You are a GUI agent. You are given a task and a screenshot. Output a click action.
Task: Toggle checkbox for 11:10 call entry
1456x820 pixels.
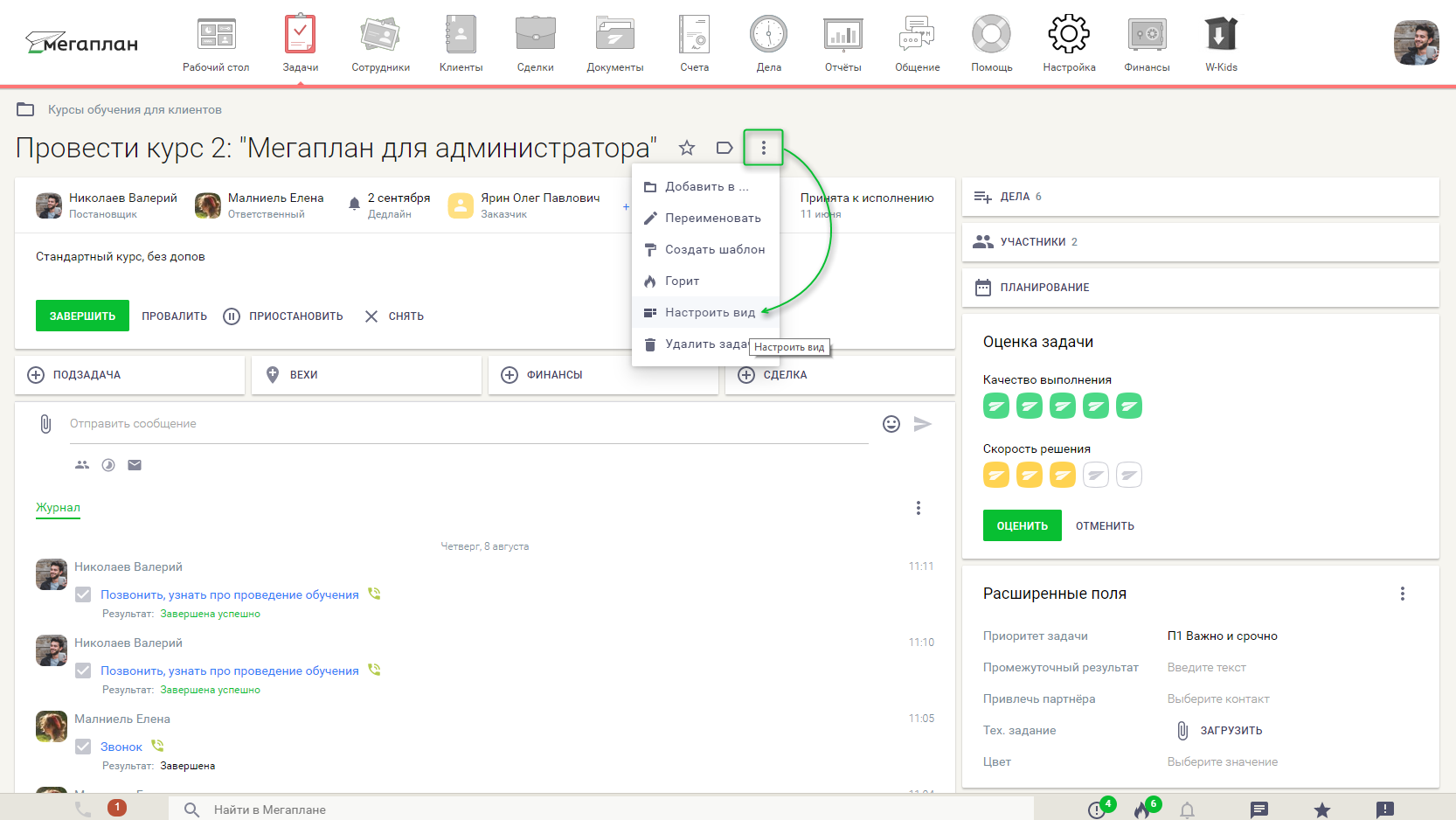point(83,671)
